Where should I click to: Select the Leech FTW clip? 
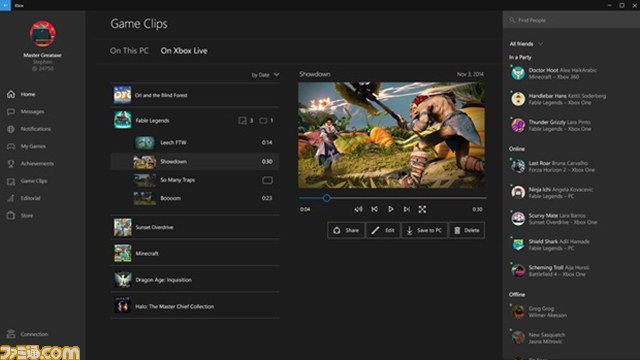click(195, 142)
